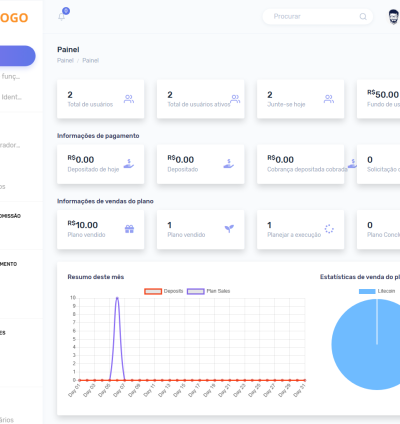This screenshot has height=424, width=400.
Task: Click the Junte-se hoje label
Action: [x=286, y=104]
